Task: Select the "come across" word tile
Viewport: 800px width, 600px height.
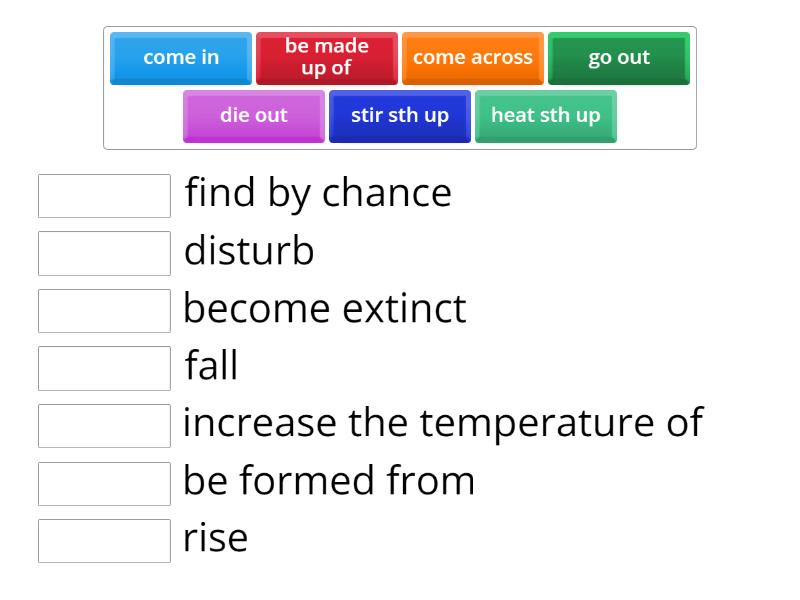Action: [473, 57]
